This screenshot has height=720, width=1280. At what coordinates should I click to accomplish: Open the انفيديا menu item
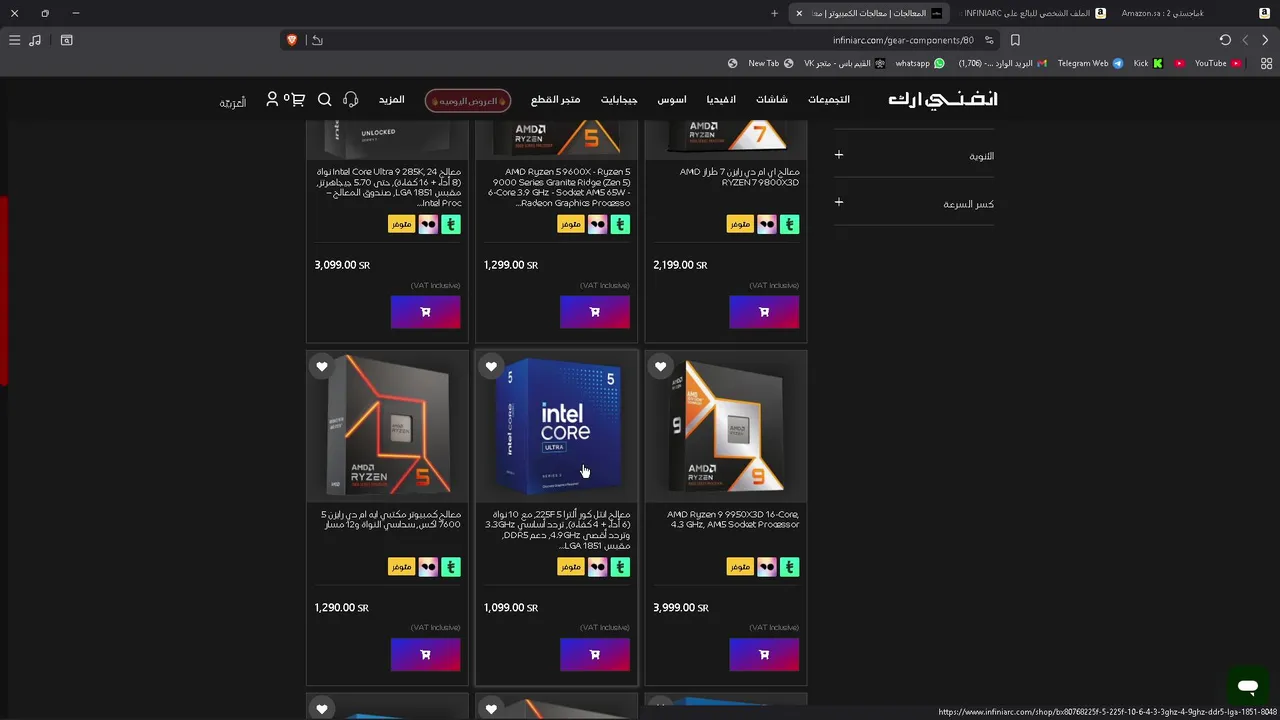click(x=721, y=100)
